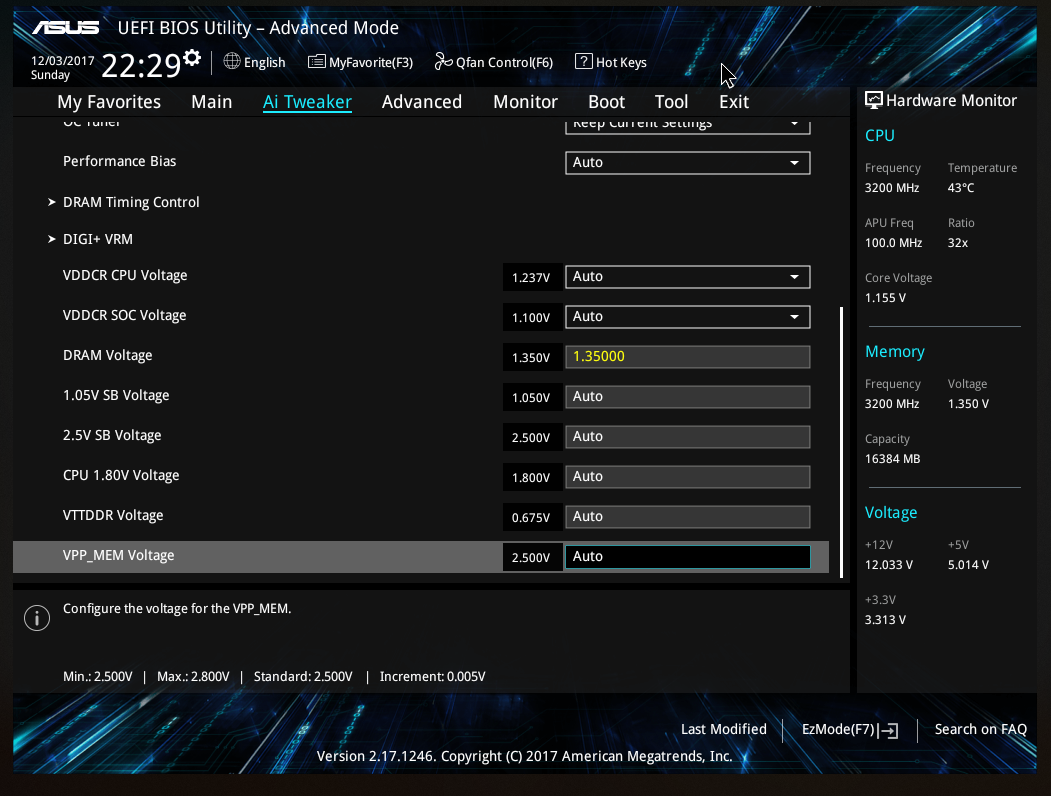Image resolution: width=1051 pixels, height=796 pixels.
Task: Click the DRAM Voltage 1.35000 field
Action: (688, 356)
